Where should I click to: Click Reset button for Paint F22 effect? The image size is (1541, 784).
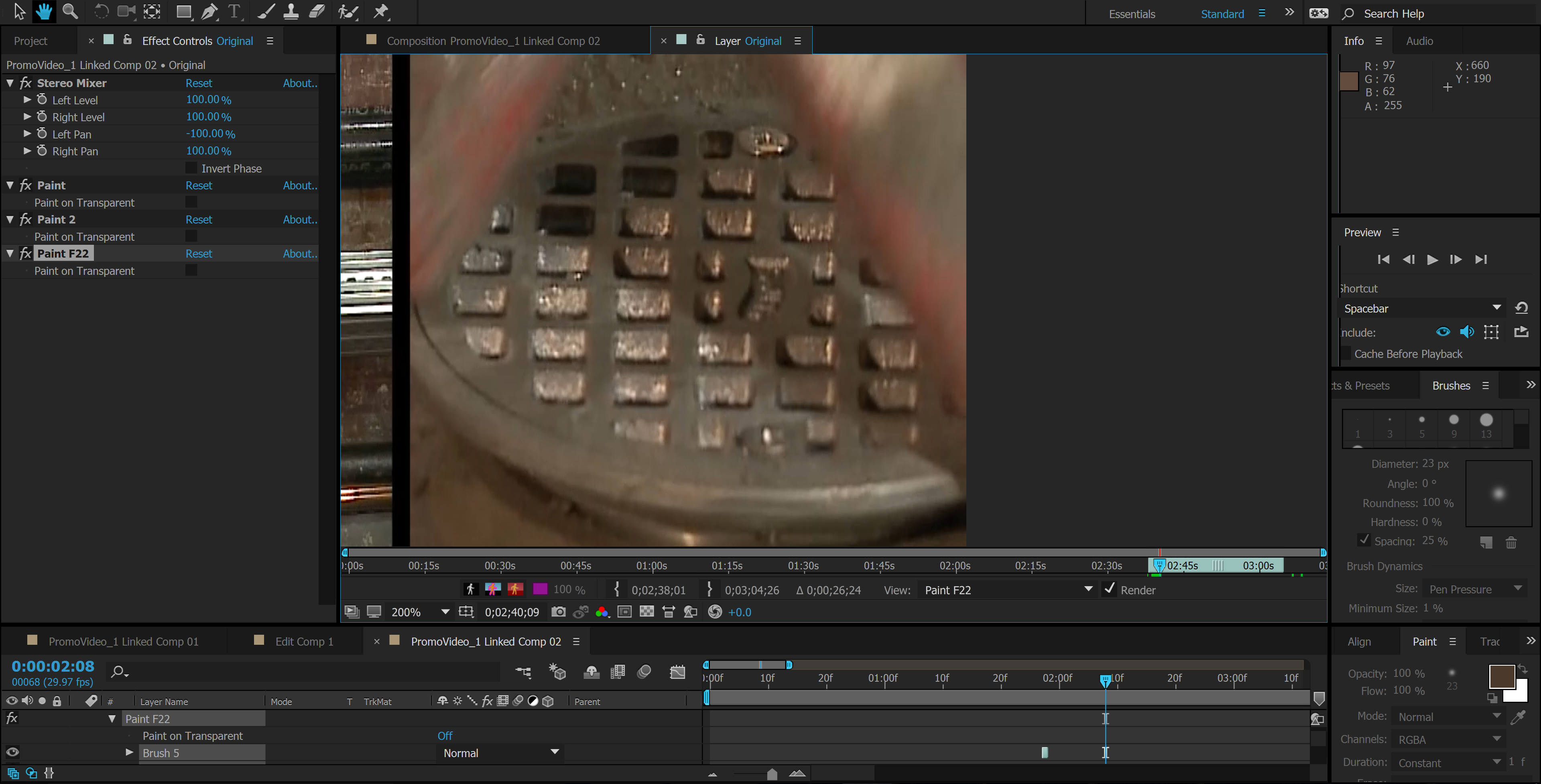pos(198,253)
